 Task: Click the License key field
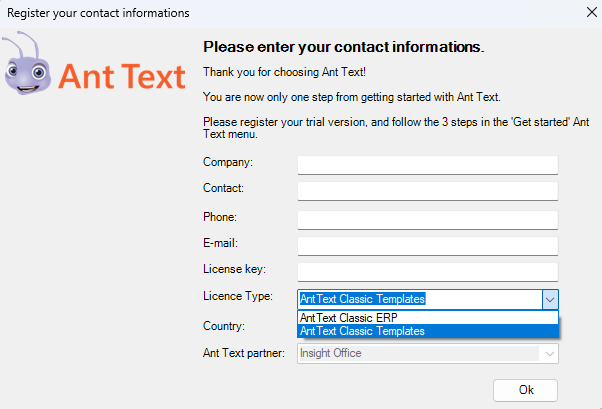pos(427,272)
